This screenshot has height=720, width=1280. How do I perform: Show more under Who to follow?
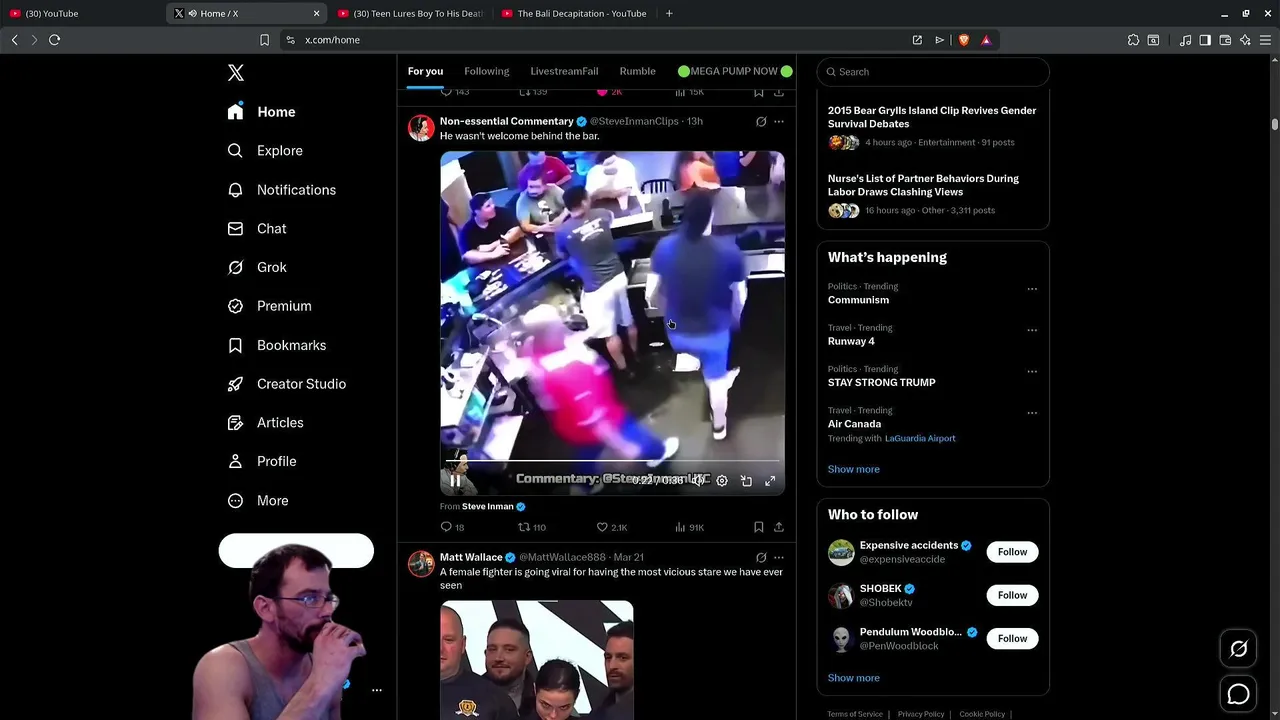click(853, 678)
